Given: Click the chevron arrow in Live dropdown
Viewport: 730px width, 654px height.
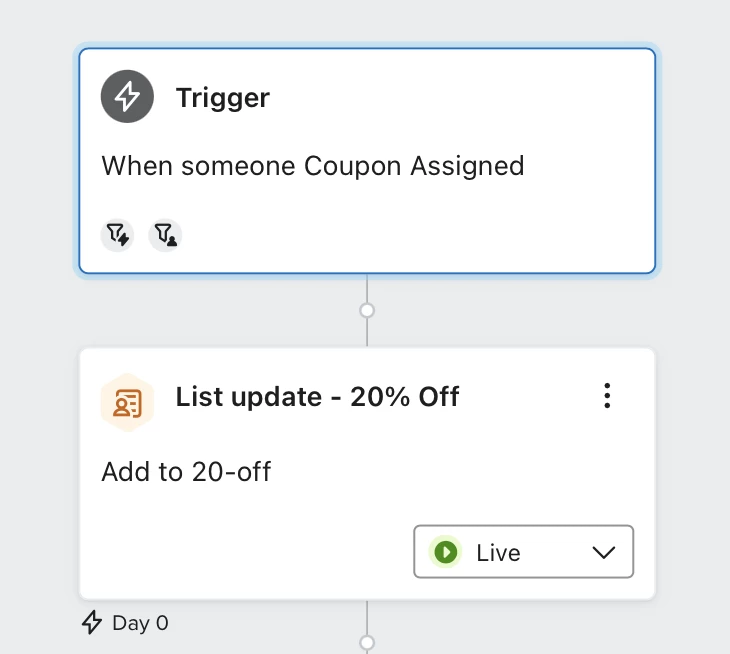Looking at the screenshot, I should pyautogui.click(x=604, y=553).
